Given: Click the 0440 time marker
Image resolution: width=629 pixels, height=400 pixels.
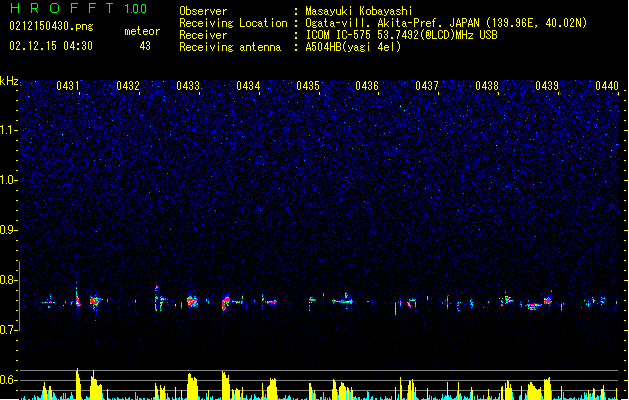Looking at the screenshot, I should click(607, 86).
